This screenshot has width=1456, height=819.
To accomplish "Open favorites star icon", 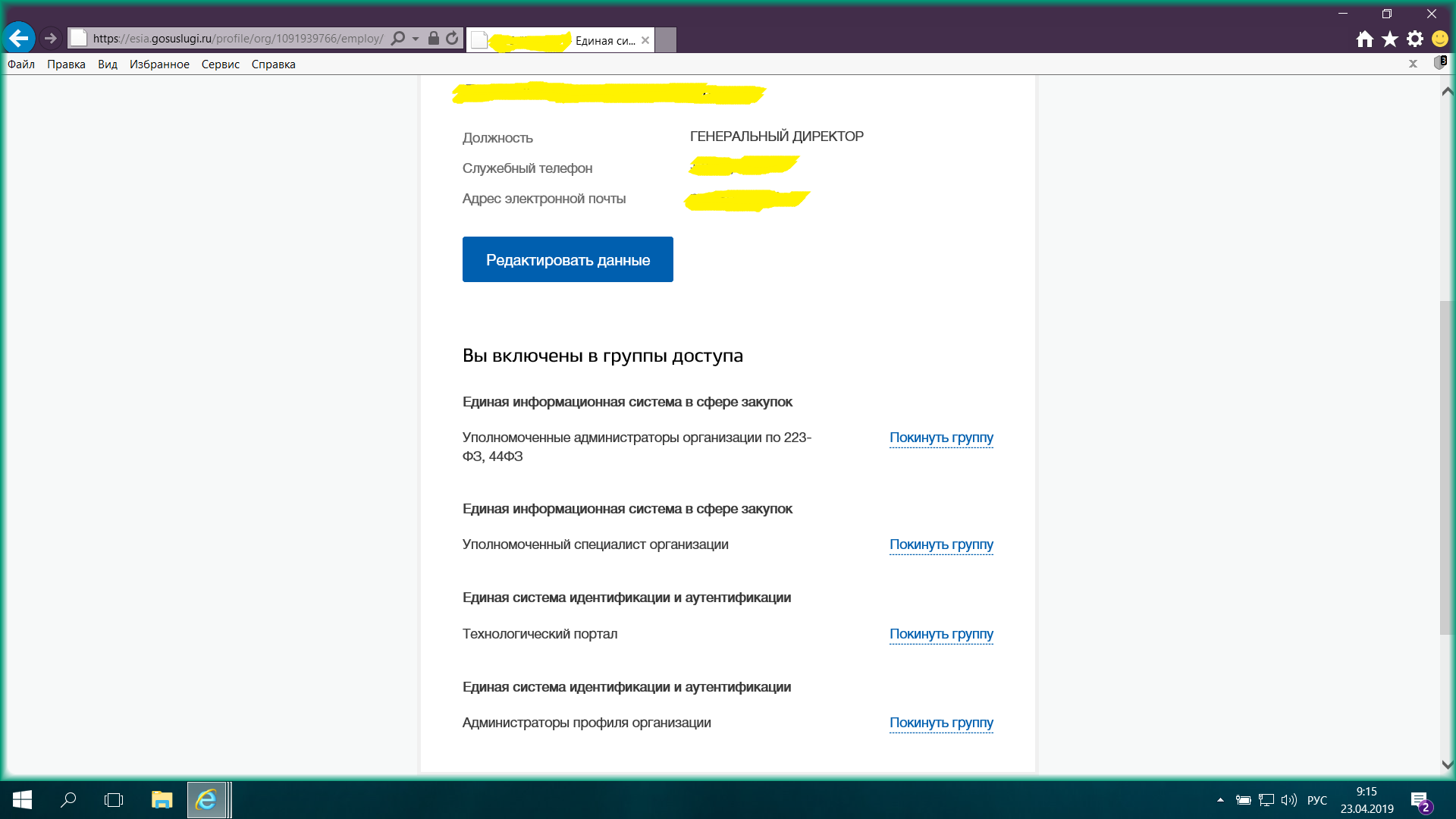I will [x=1389, y=39].
